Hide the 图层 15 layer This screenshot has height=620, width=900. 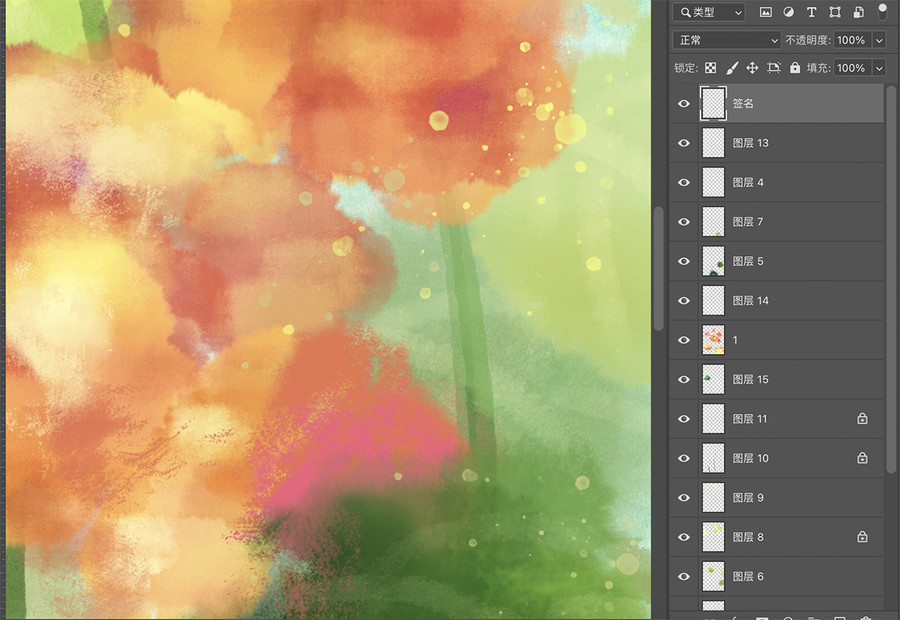684,379
